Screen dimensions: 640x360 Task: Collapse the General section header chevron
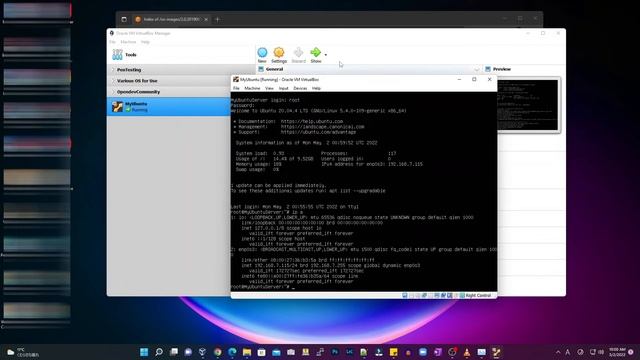pos(477,69)
